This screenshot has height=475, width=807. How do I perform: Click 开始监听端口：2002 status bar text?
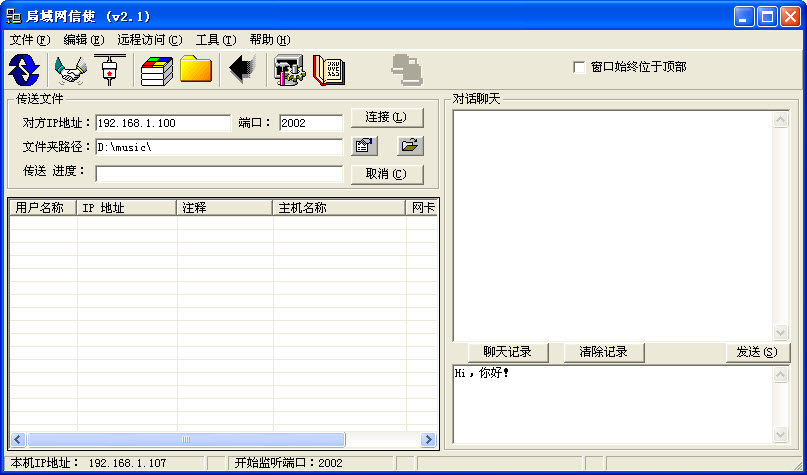(x=288, y=463)
